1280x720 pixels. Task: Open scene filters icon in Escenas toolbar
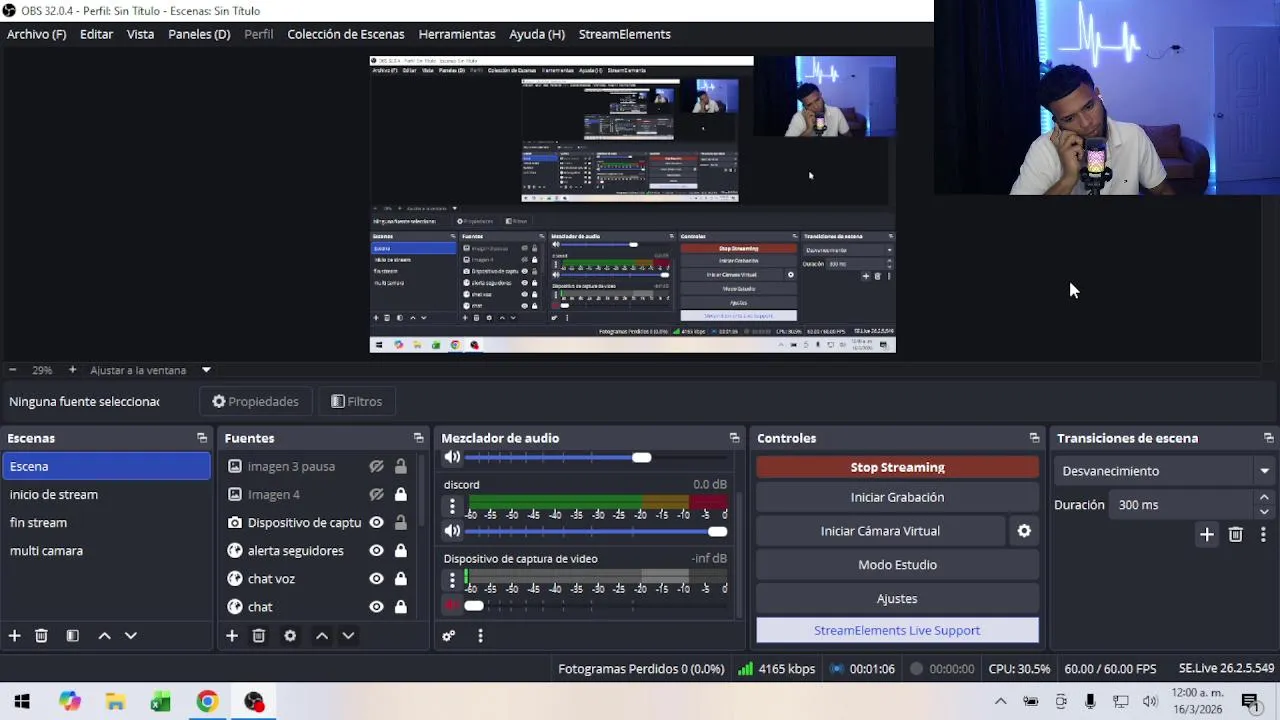[72, 636]
